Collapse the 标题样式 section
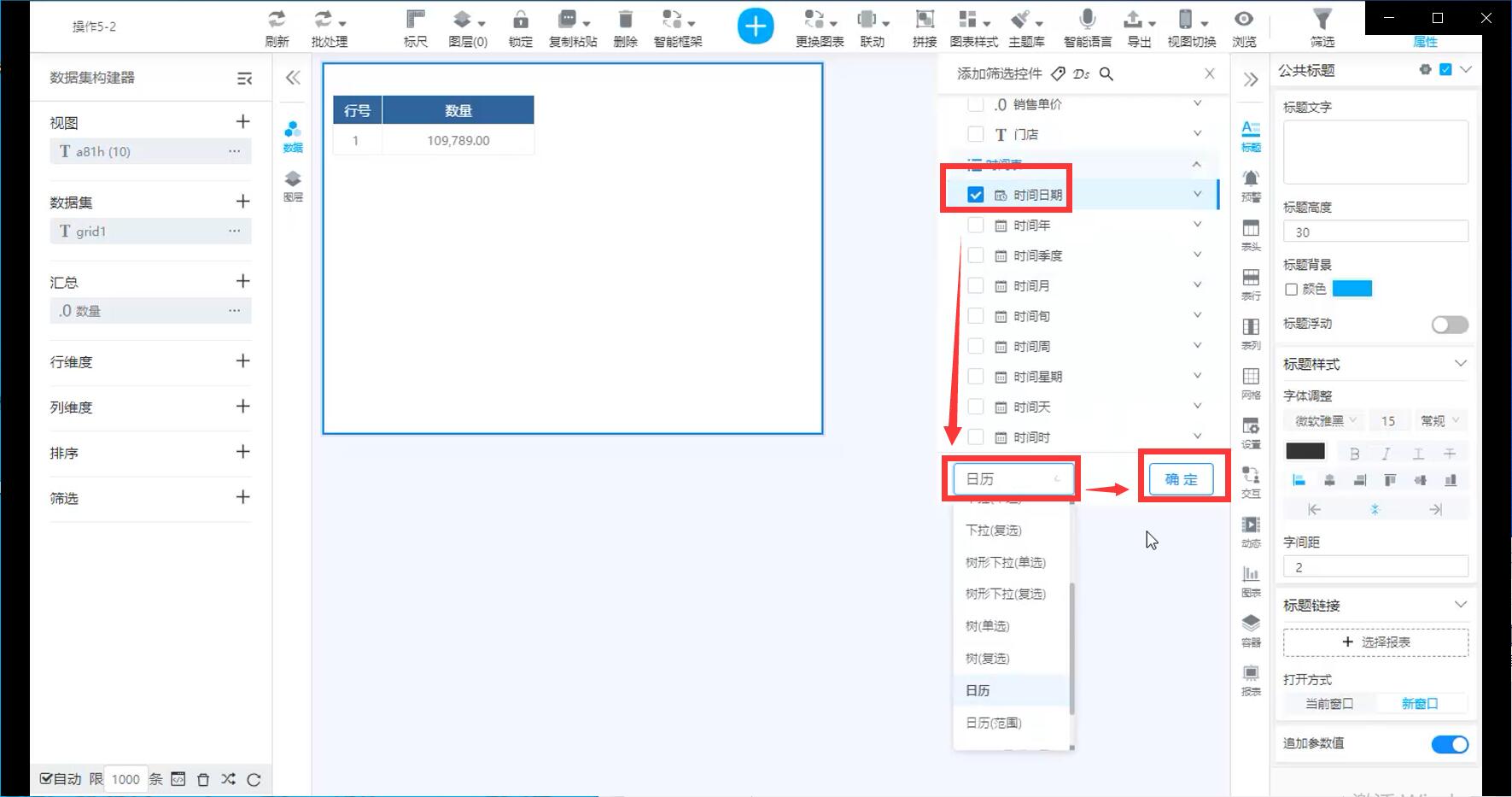The width and height of the screenshot is (1512, 797). point(1460,364)
